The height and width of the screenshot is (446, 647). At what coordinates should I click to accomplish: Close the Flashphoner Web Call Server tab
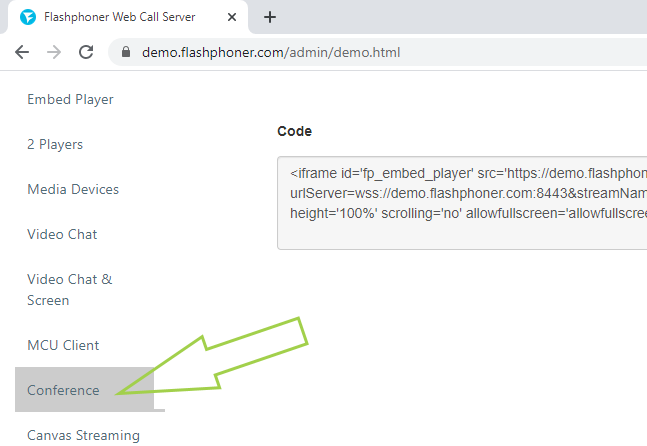232,17
